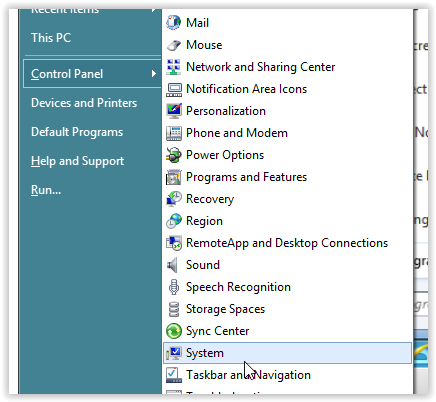Click the Storage Spaces drives icon
Image resolution: width=436 pixels, height=402 pixels.
point(174,309)
